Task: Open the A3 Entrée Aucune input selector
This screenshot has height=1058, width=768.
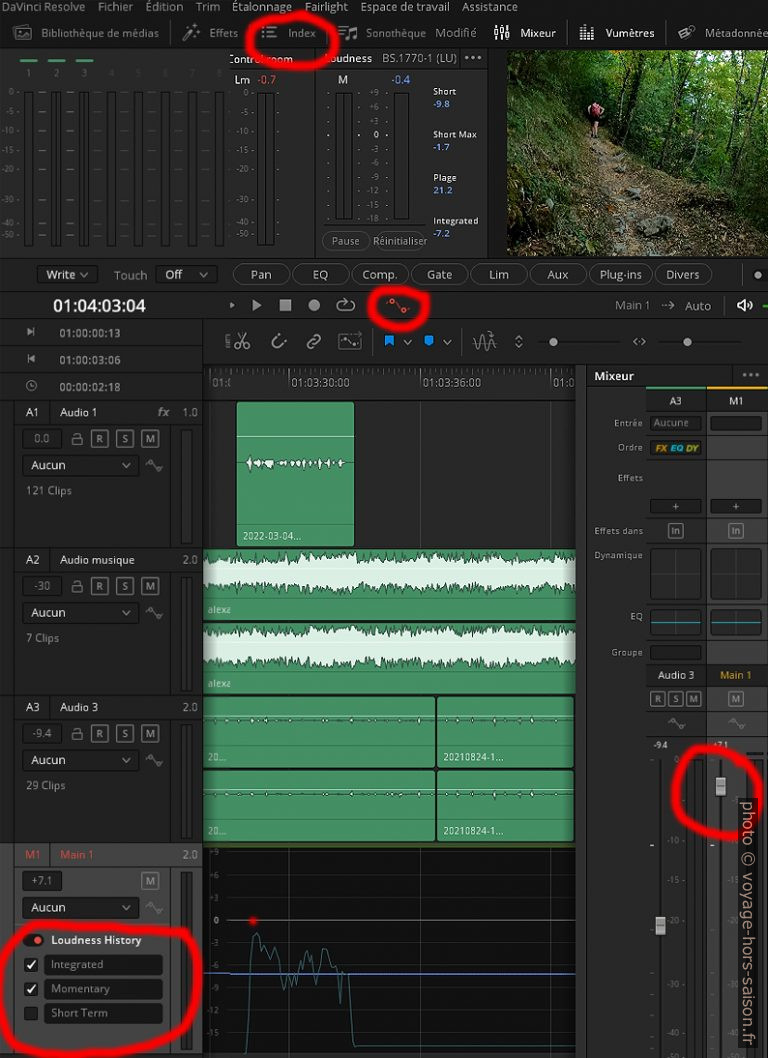Action: tap(676, 423)
